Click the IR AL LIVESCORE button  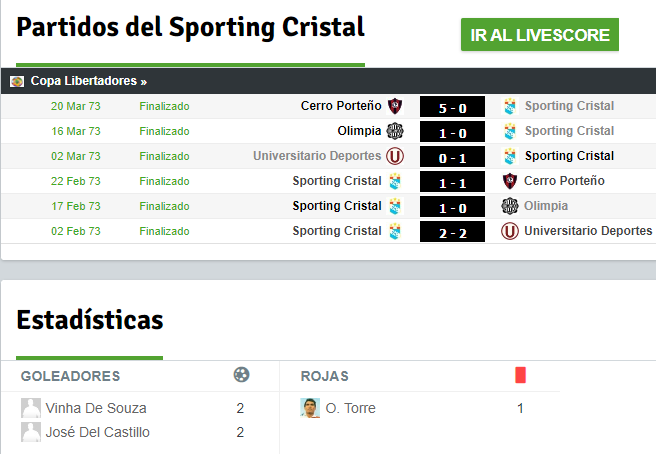click(x=540, y=35)
